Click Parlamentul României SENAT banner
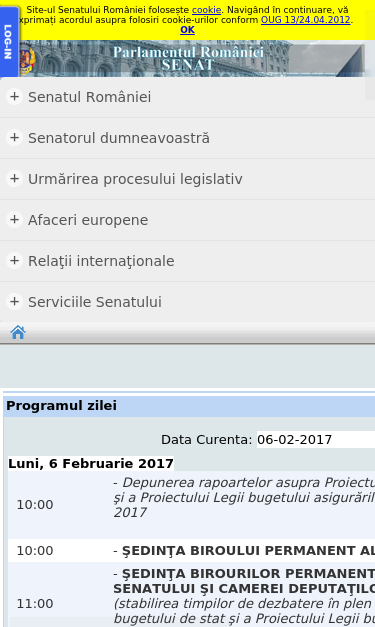 coord(188,58)
